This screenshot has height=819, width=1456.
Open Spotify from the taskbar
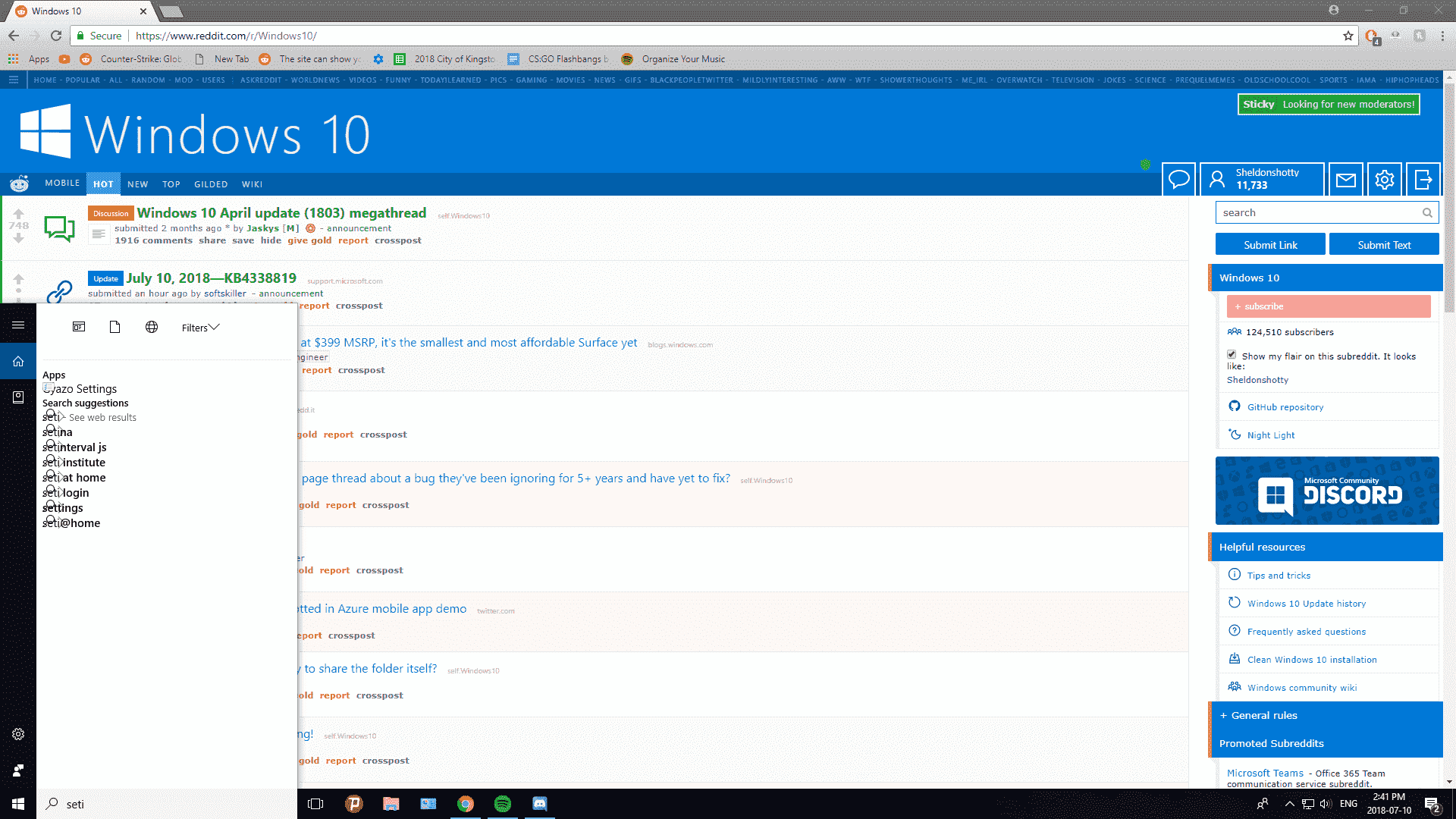point(502,804)
